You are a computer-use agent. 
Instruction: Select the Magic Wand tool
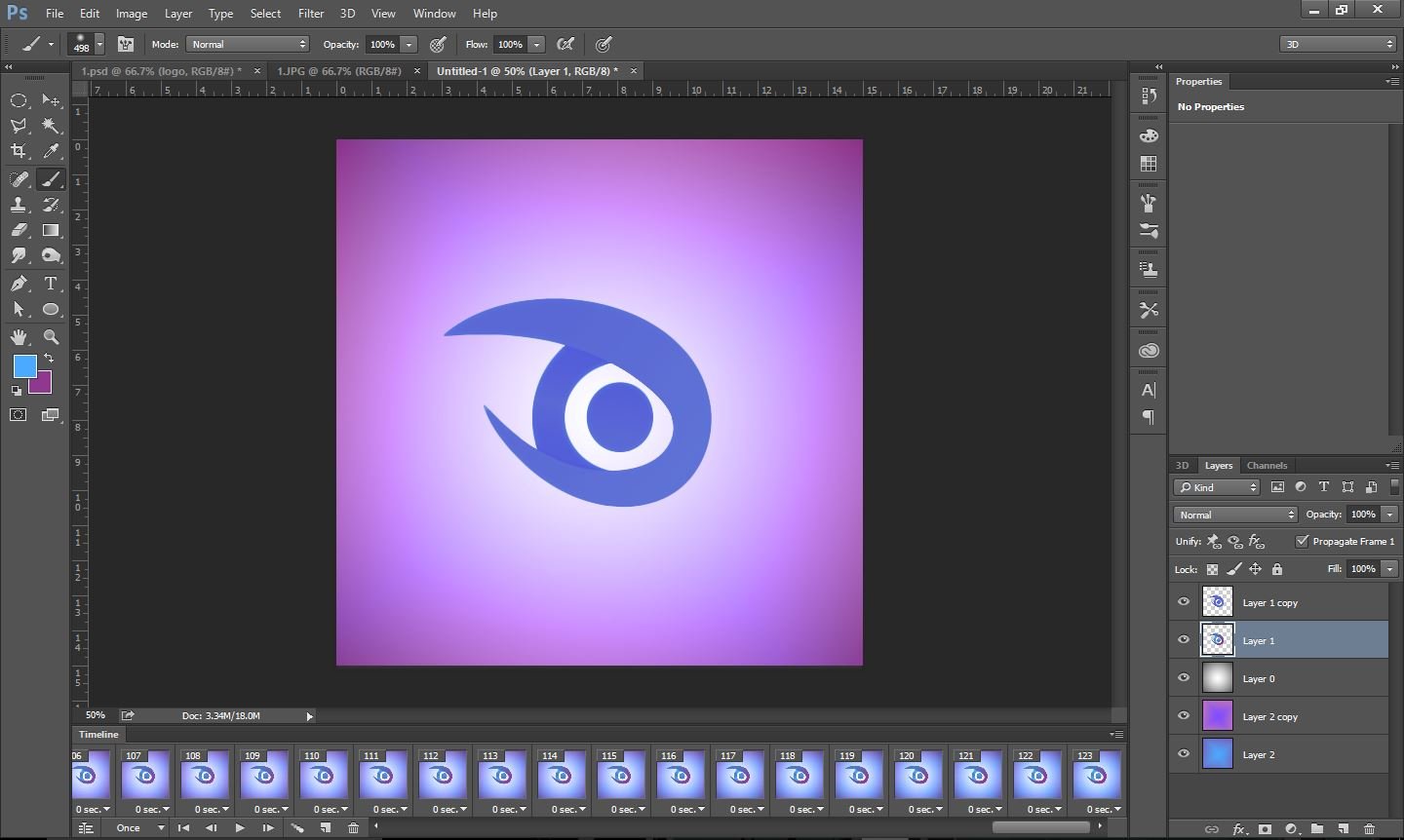(x=51, y=126)
